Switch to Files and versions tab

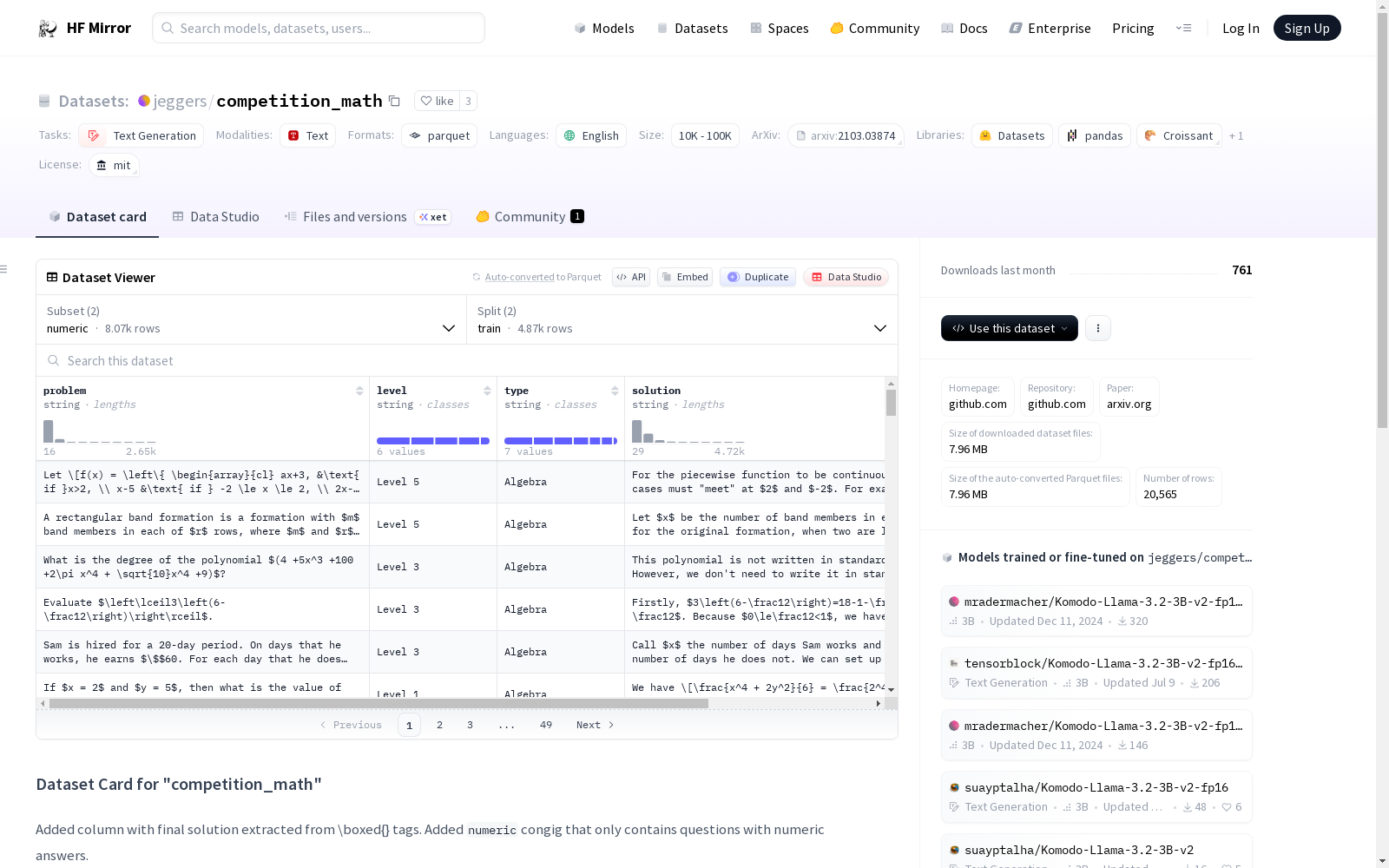[x=367, y=217]
